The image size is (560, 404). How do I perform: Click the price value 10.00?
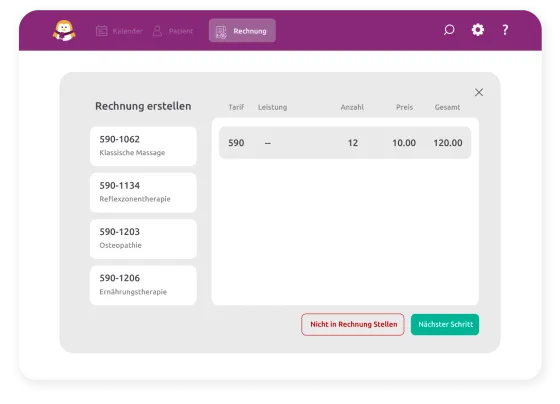tap(404, 143)
